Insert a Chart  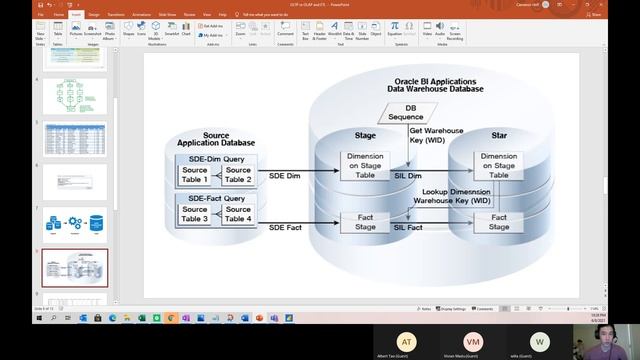click(x=186, y=29)
